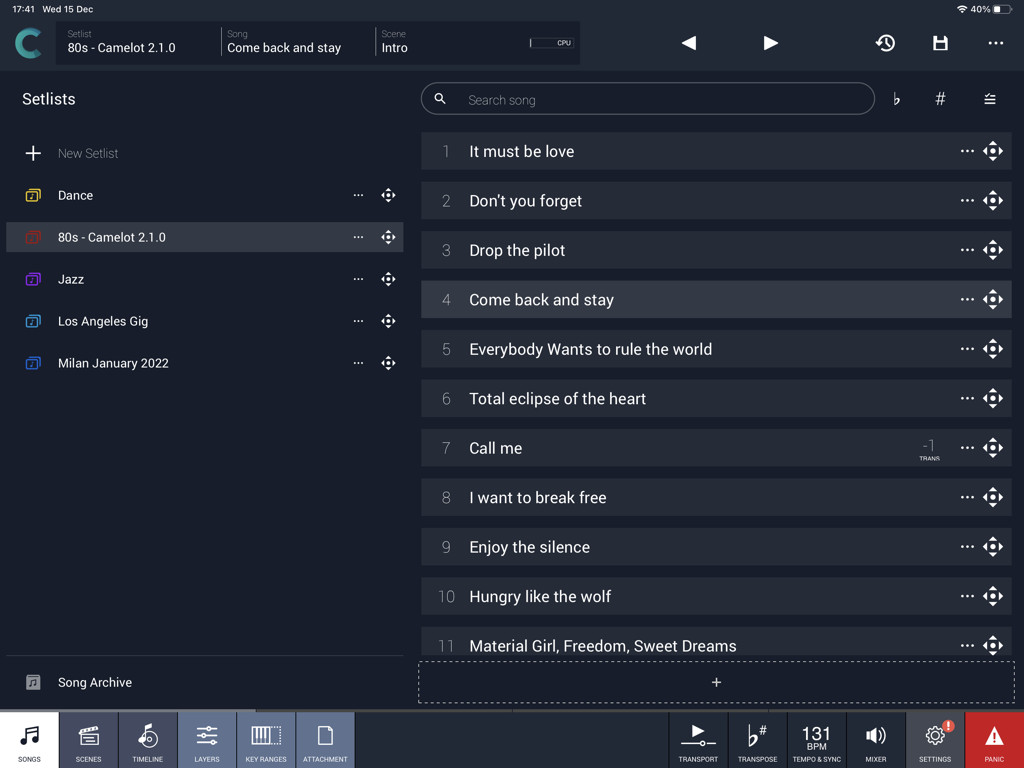Open options menu for the Dance setlist
Viewport: 1024px width, 768px height.
point(358,195)
